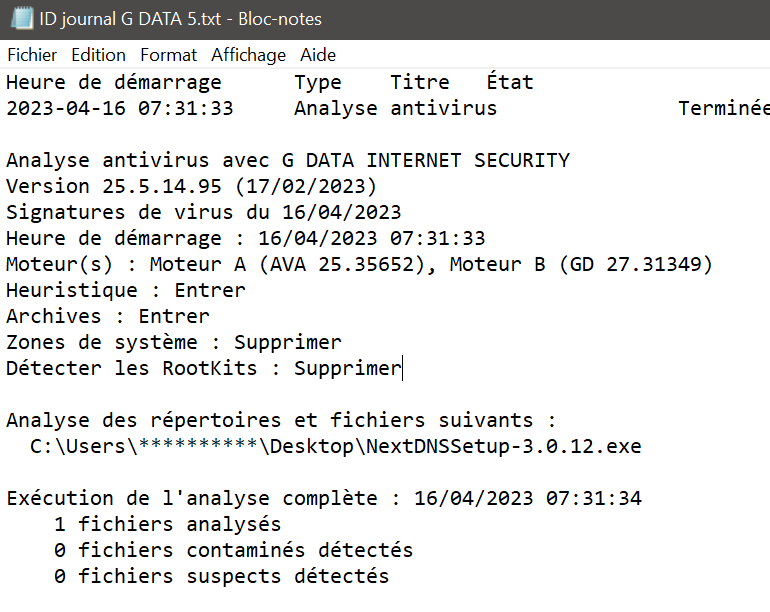This screenshot has width=770, height=612.
Task: Open the Affichage menu
Action: pos(248,55)
